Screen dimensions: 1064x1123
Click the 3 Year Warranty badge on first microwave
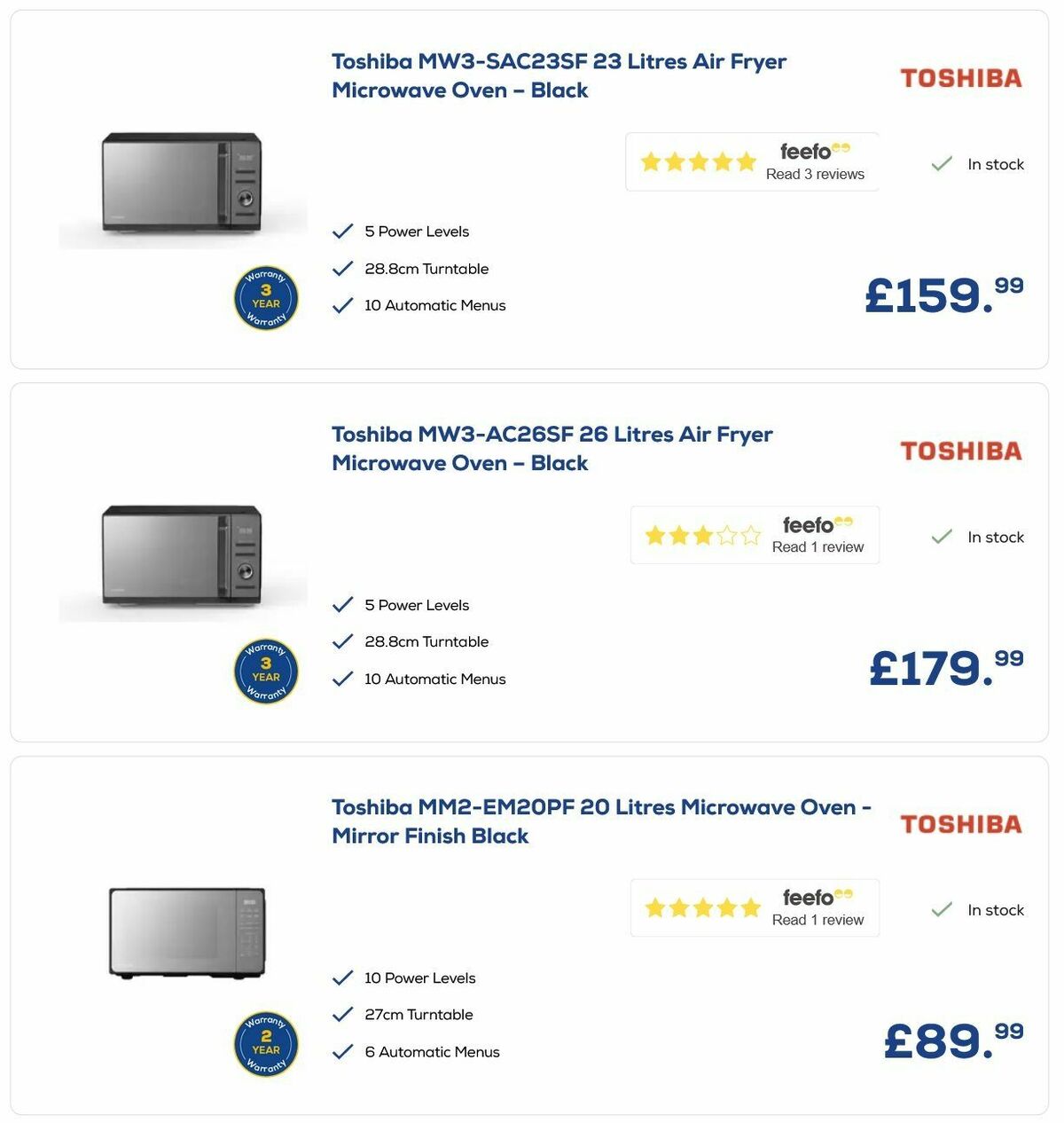pos(266,299)
